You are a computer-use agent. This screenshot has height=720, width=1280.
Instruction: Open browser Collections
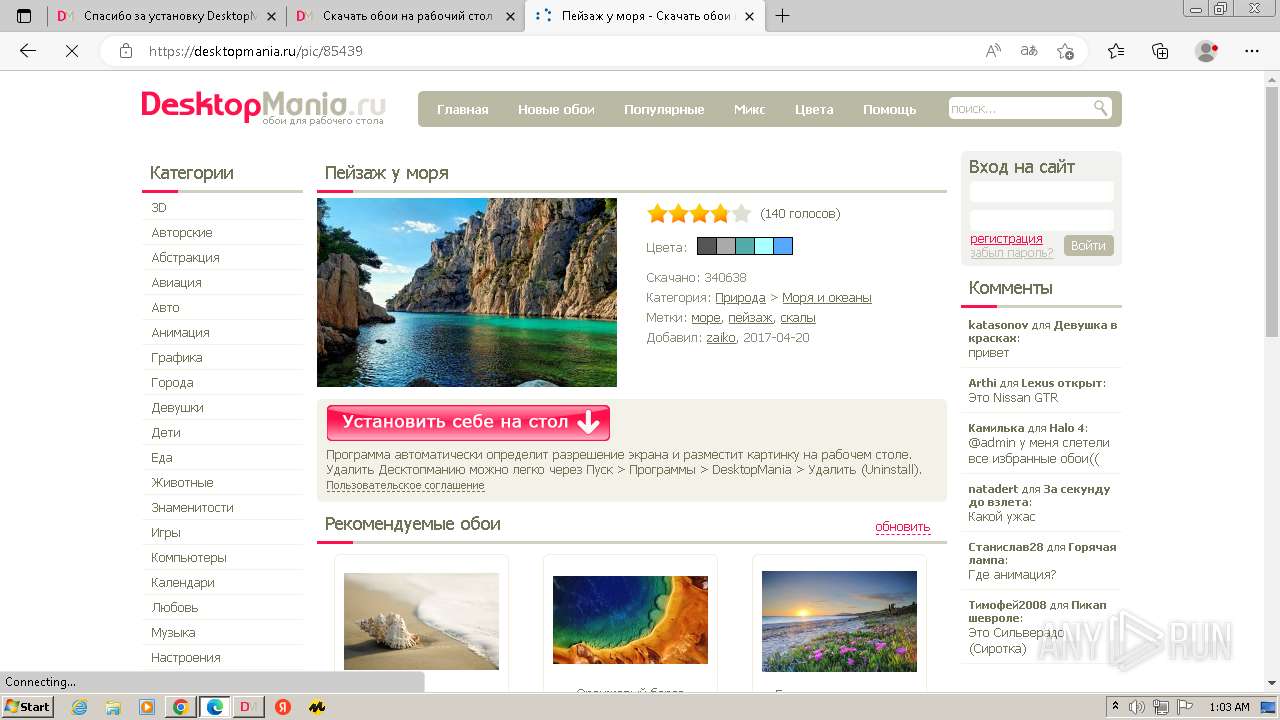tap(1160, 51)
